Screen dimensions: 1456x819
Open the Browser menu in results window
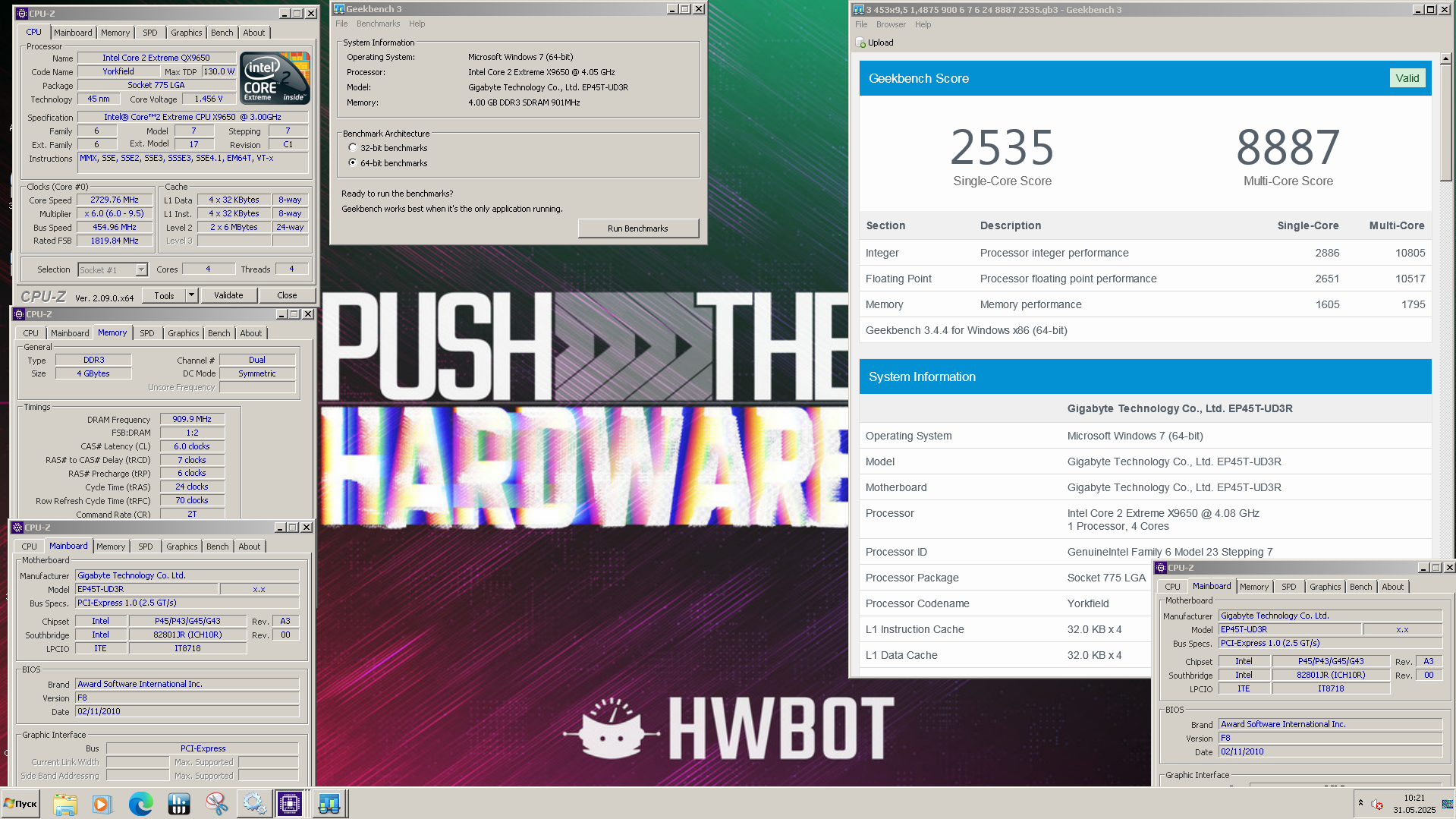[x=891, y=24]
